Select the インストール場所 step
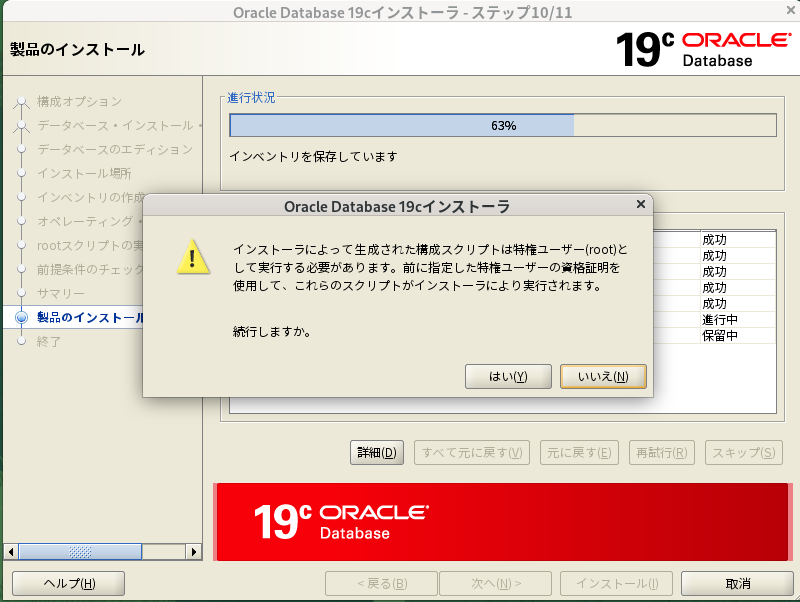Viewport: 800px width, 602px height. (84, 173)
